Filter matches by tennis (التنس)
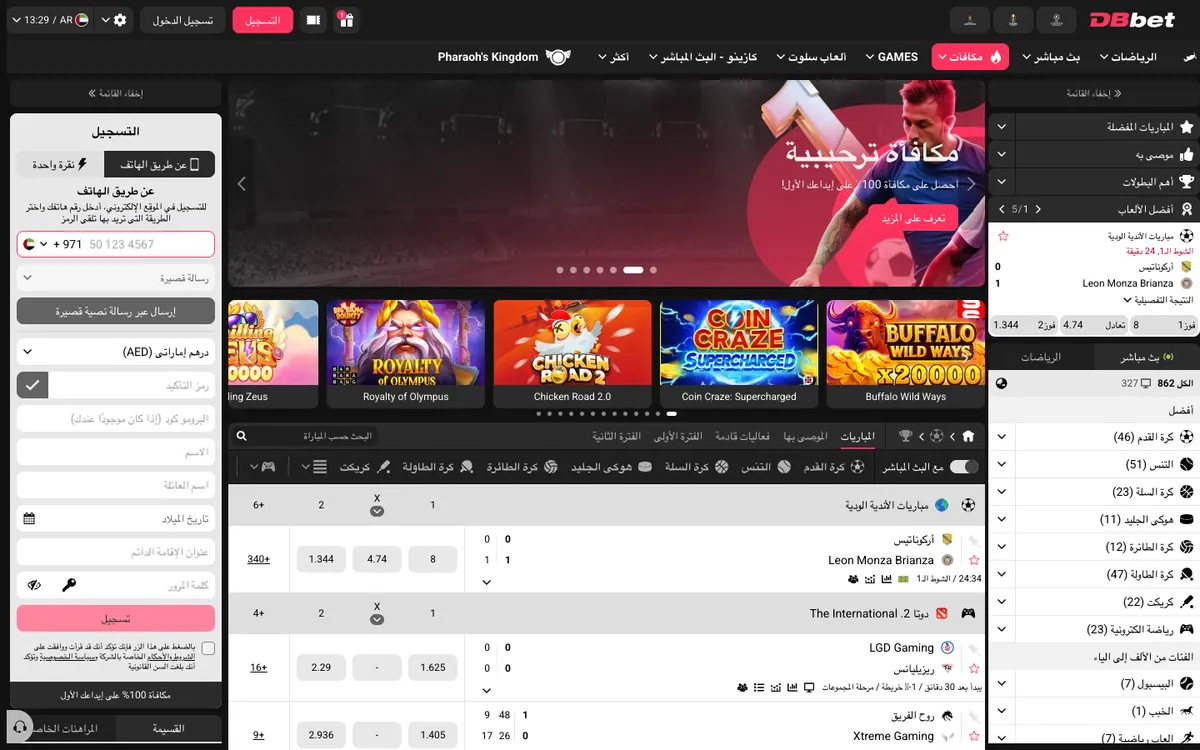 tap(766, 467)
